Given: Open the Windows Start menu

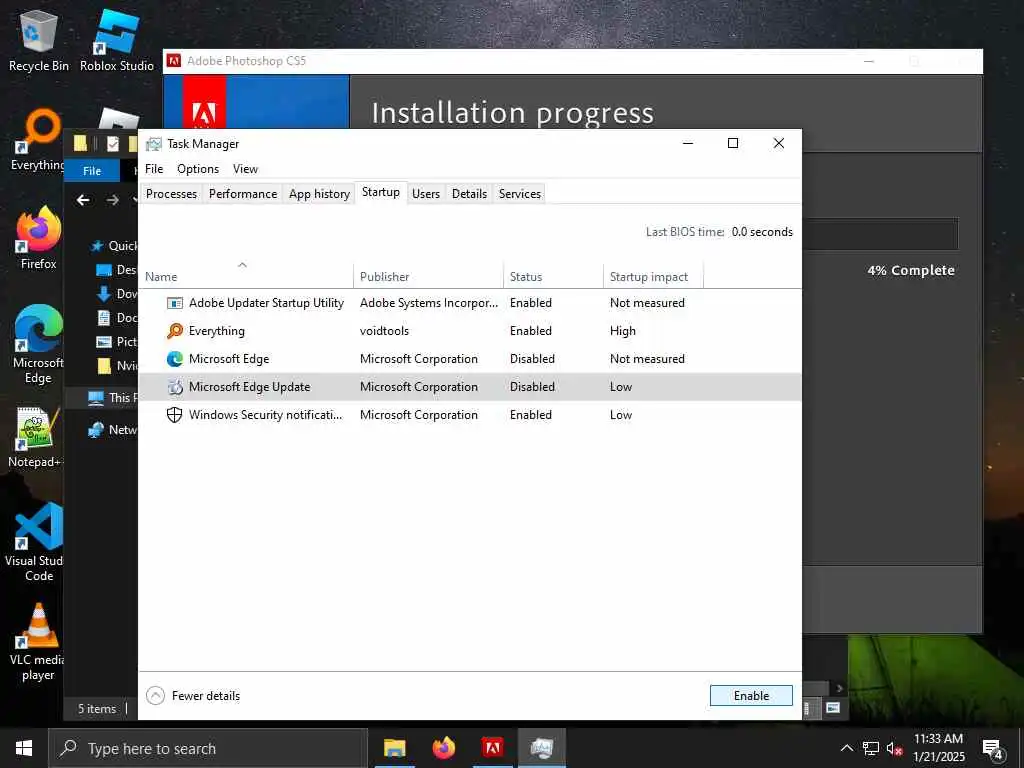Looking at the screenshot, I should 24,748.
